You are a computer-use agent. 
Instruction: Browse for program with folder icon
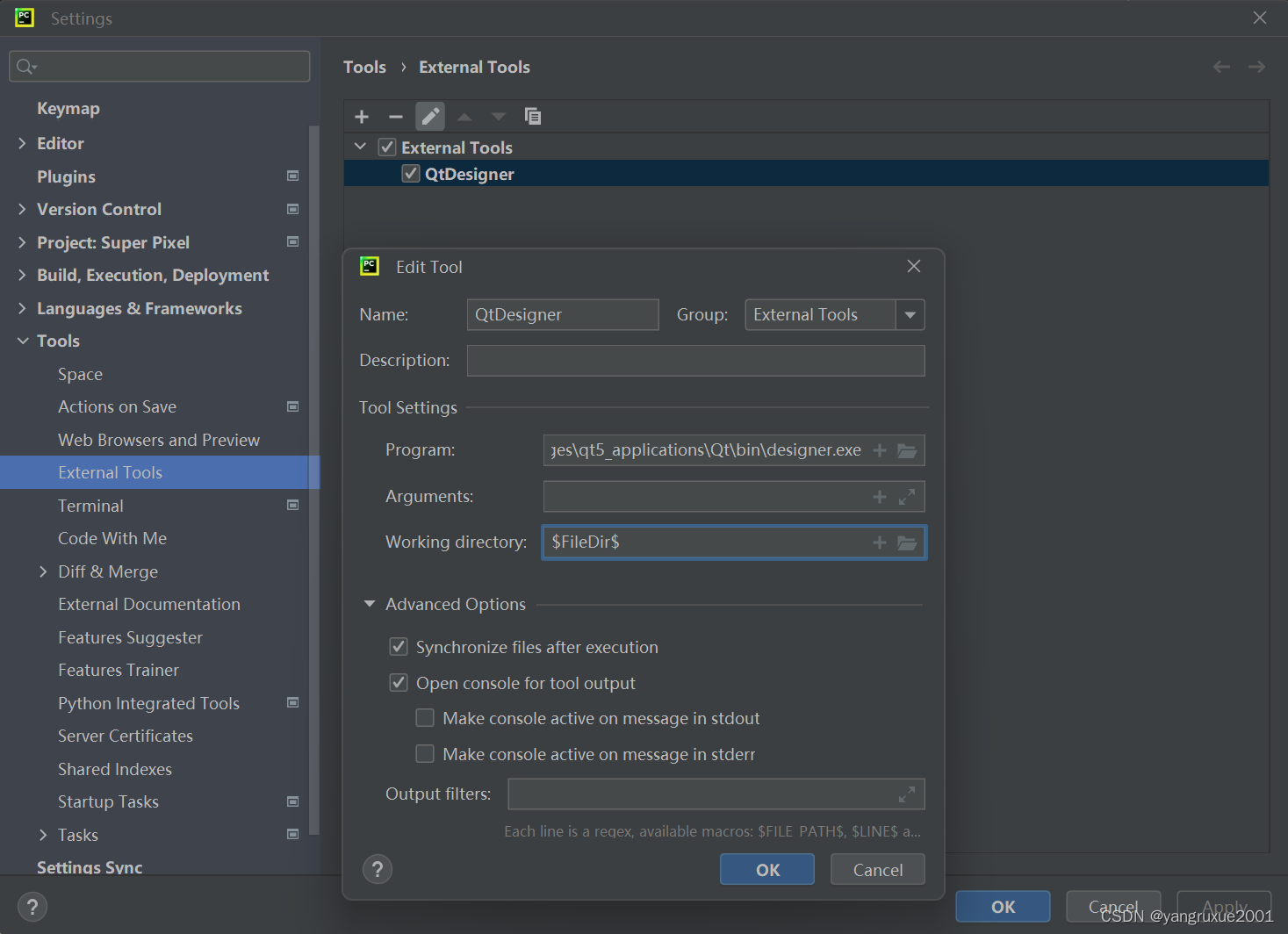(x=907, y=450)
